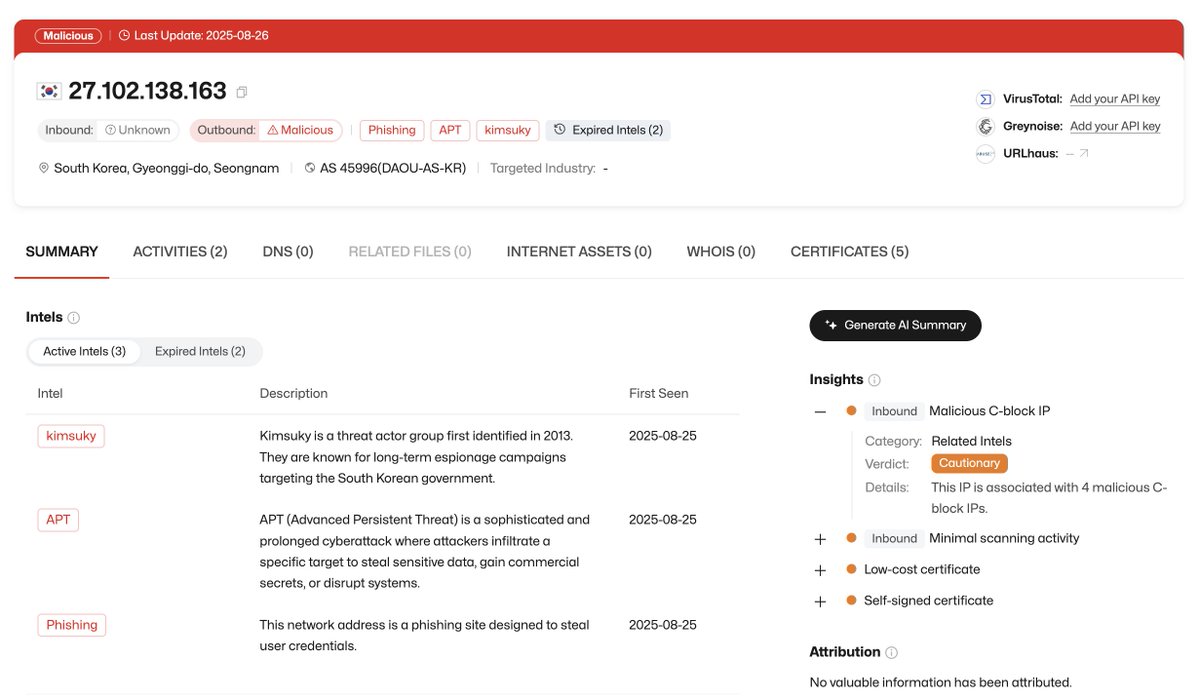Open the WHOIS (0) tab
Image resolution: width=1200 pixels, height=699 pixels.
721,252
